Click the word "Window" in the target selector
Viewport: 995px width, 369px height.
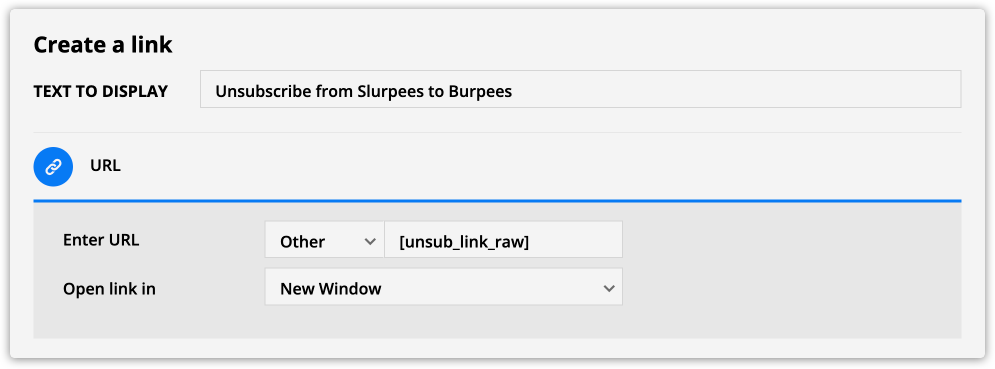pyautogui.click(x=350, y=289)
